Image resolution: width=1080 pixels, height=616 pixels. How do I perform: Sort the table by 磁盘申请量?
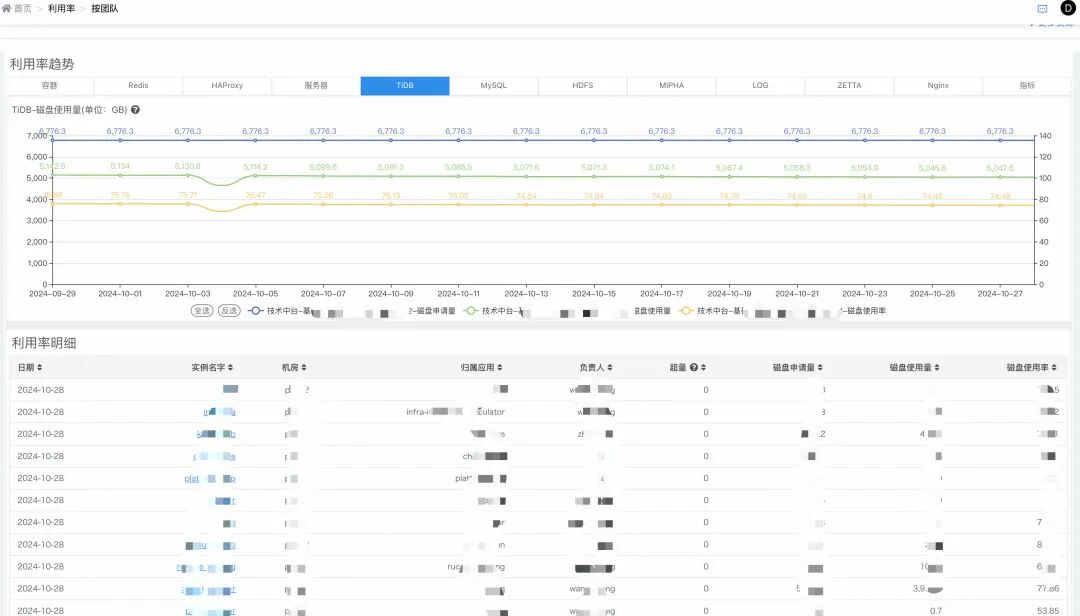pyautogui.click(x=820, y=367)
